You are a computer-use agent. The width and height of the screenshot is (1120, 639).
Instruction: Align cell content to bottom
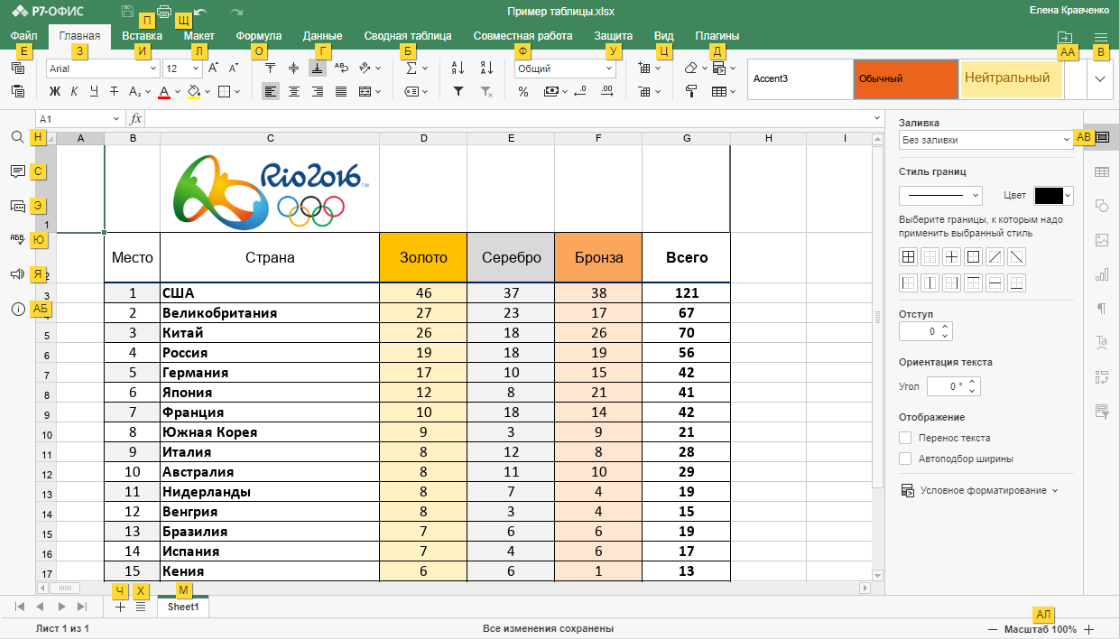(317, 68)
